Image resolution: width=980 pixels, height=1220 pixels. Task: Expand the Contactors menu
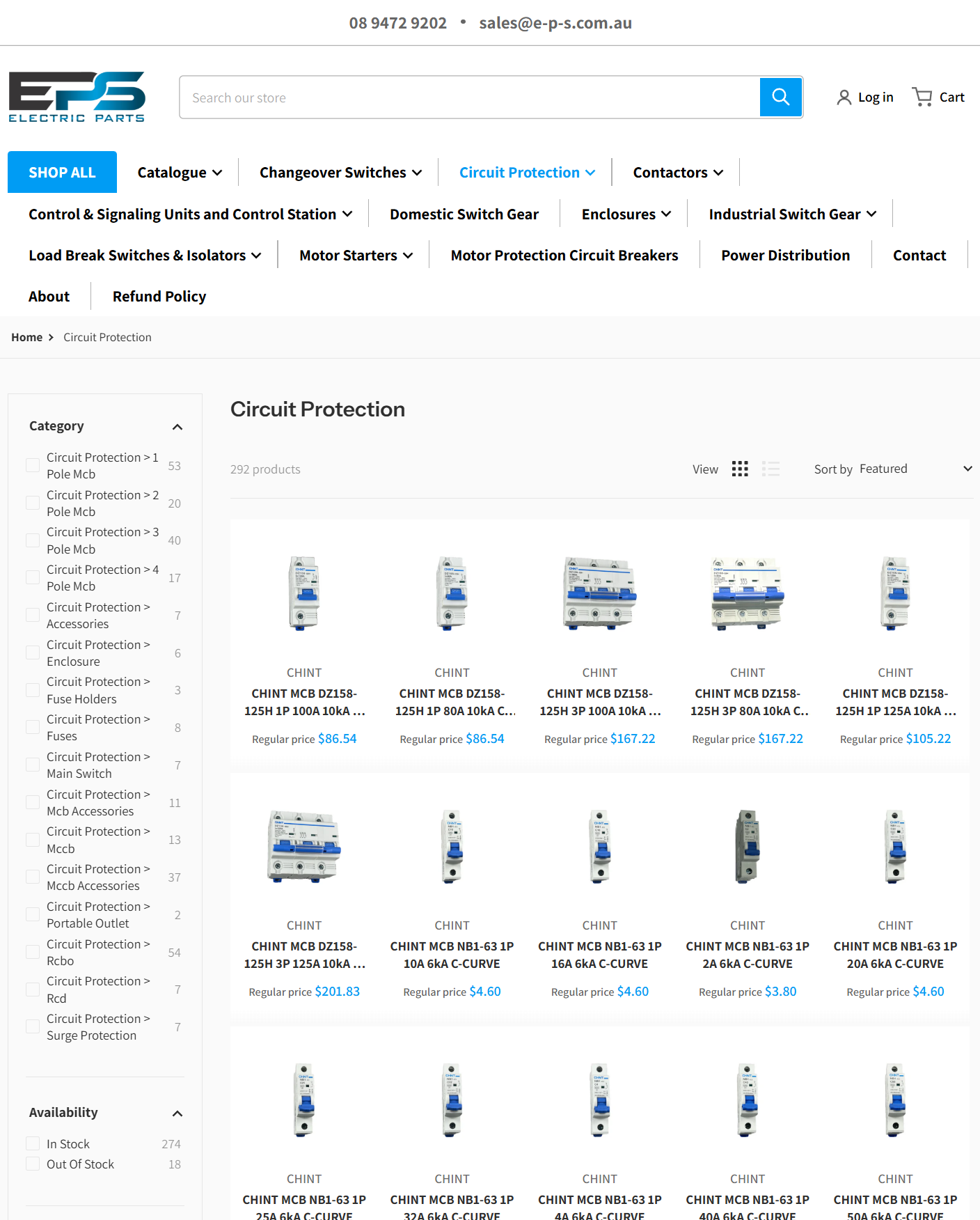[678, 172]
